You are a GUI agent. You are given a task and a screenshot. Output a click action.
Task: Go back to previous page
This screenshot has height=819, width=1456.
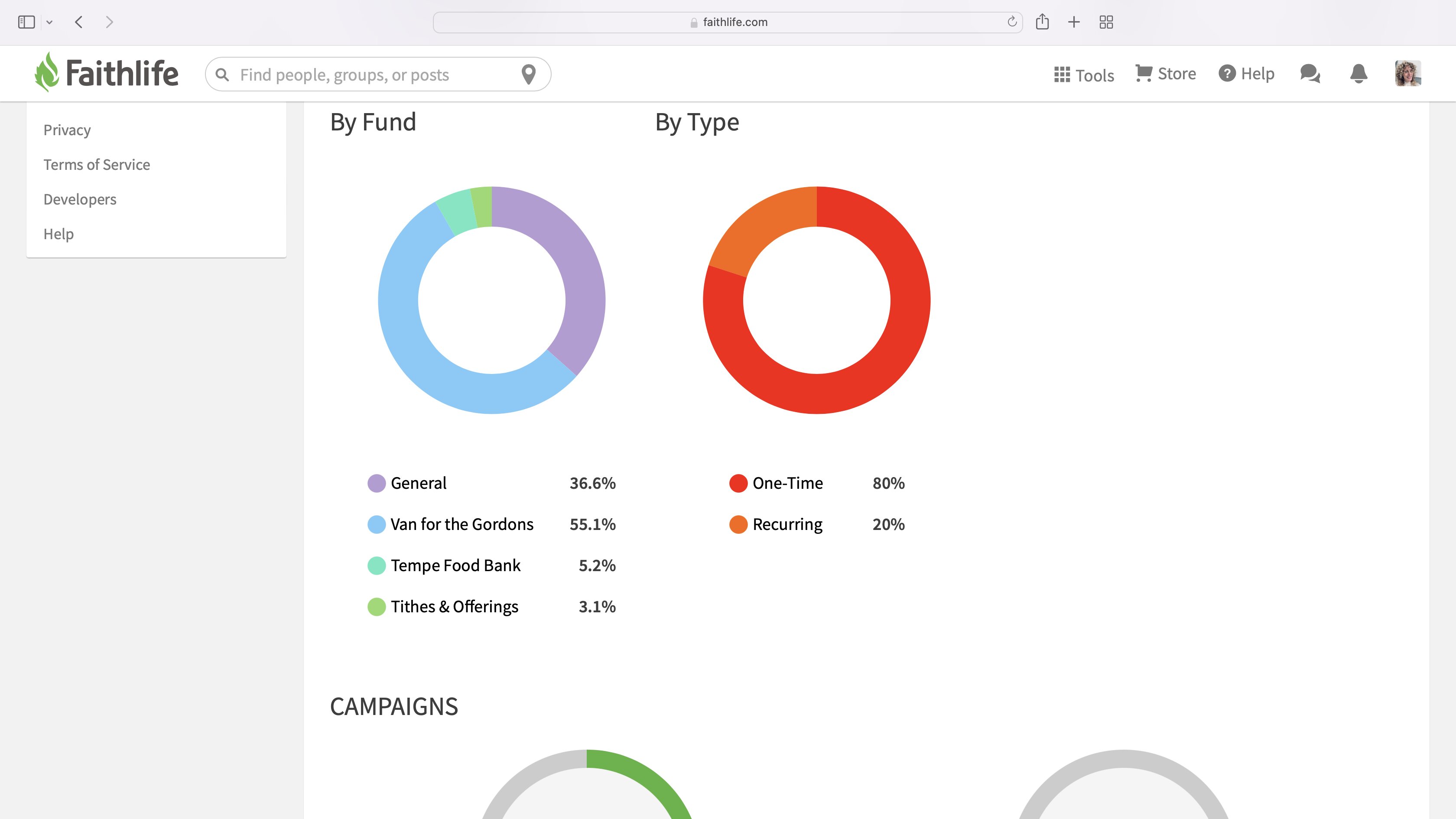(x=79, y=22)
